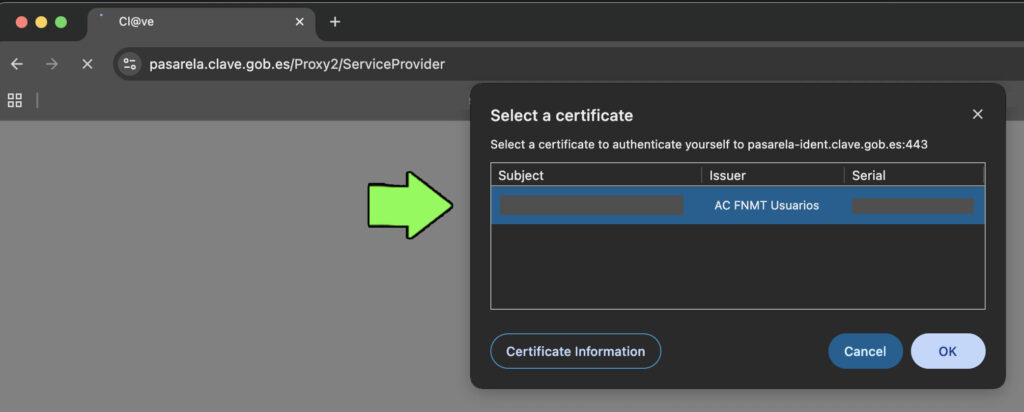Close the Cl@ve tab
Viewport: 1024px width, 412px height.
pos(298,22)
